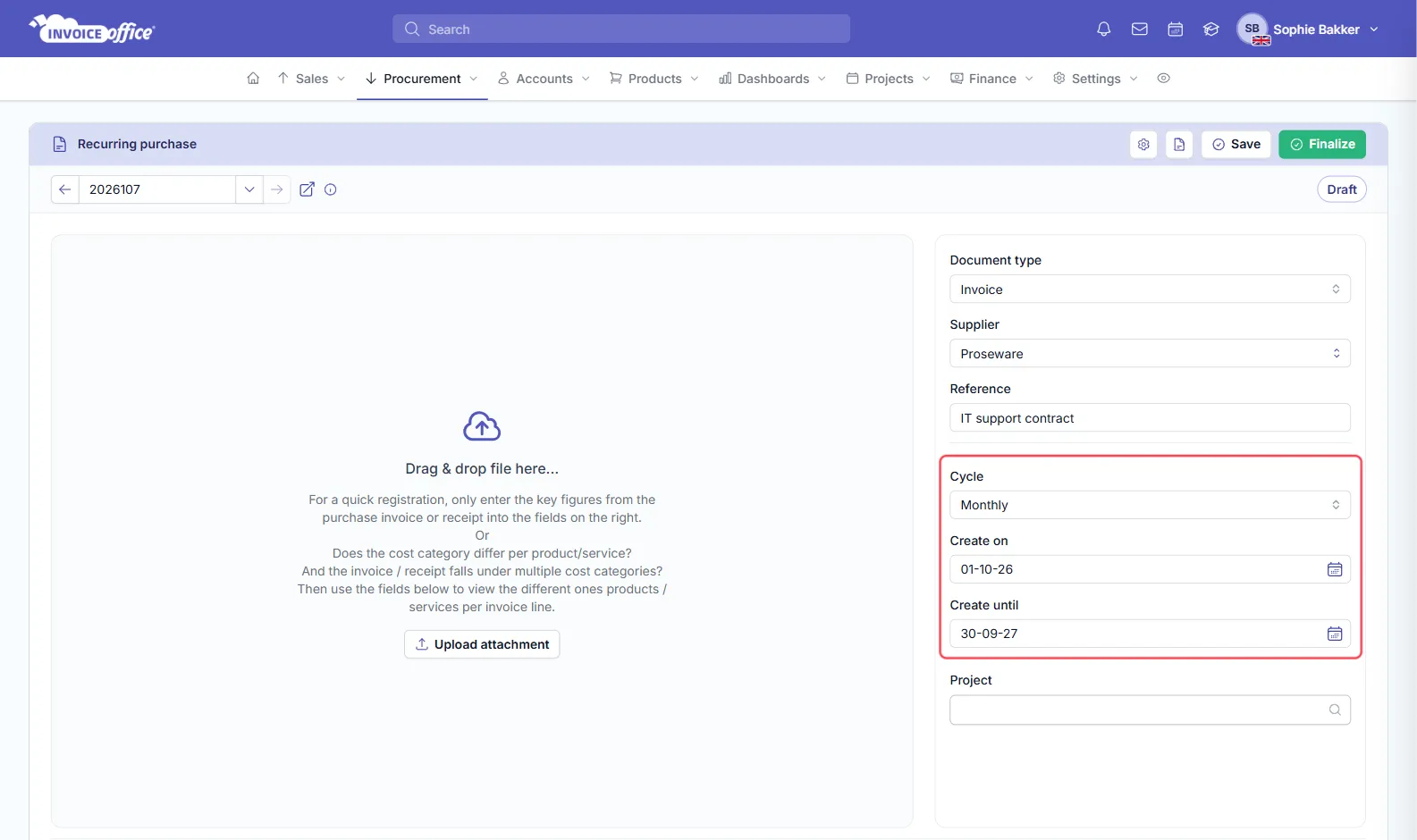This screenshot has width=1417, height=840.
Task: Click the Reference input field
Action: point(1150,418)
